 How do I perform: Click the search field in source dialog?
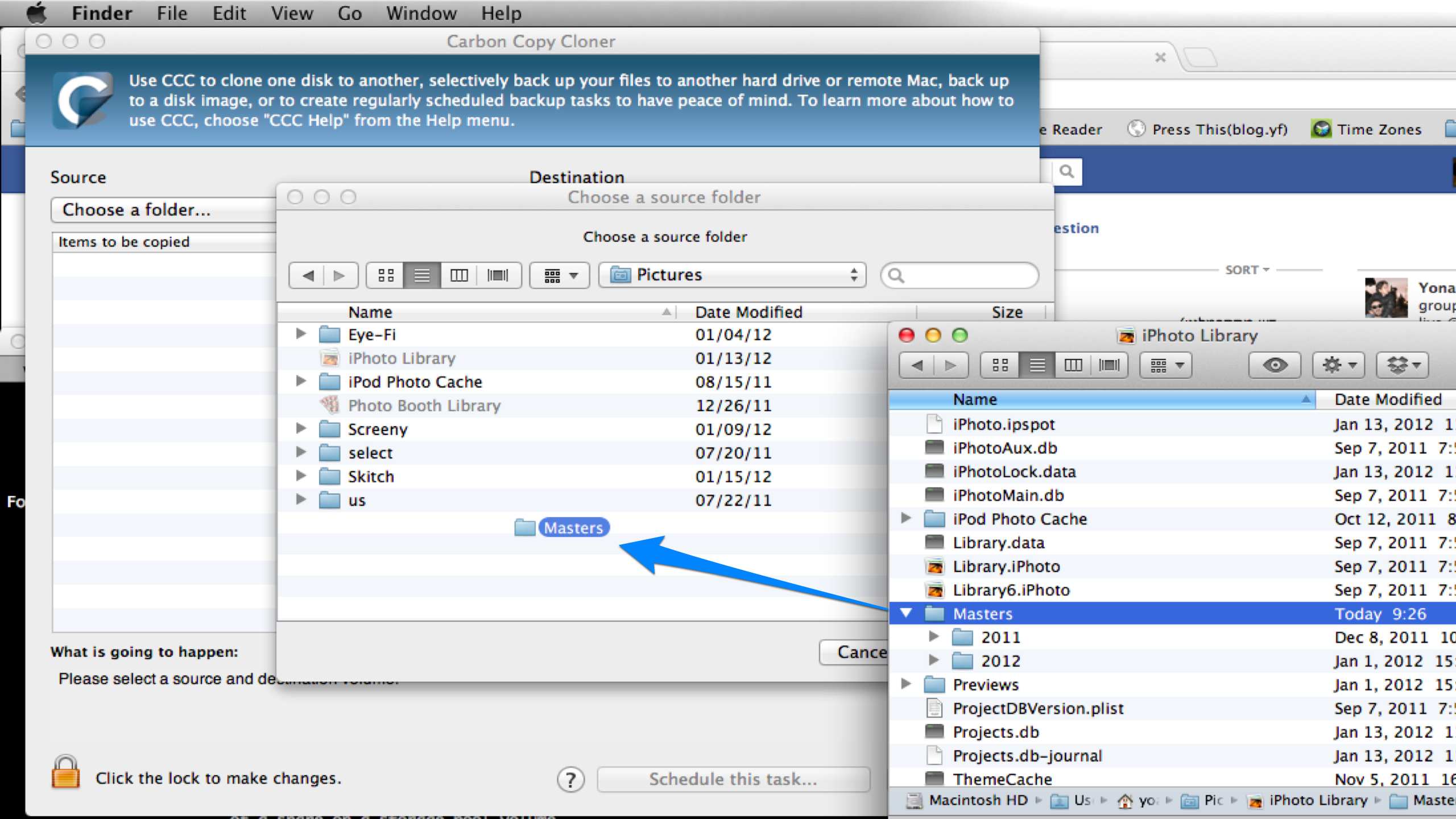coord(967,276)
